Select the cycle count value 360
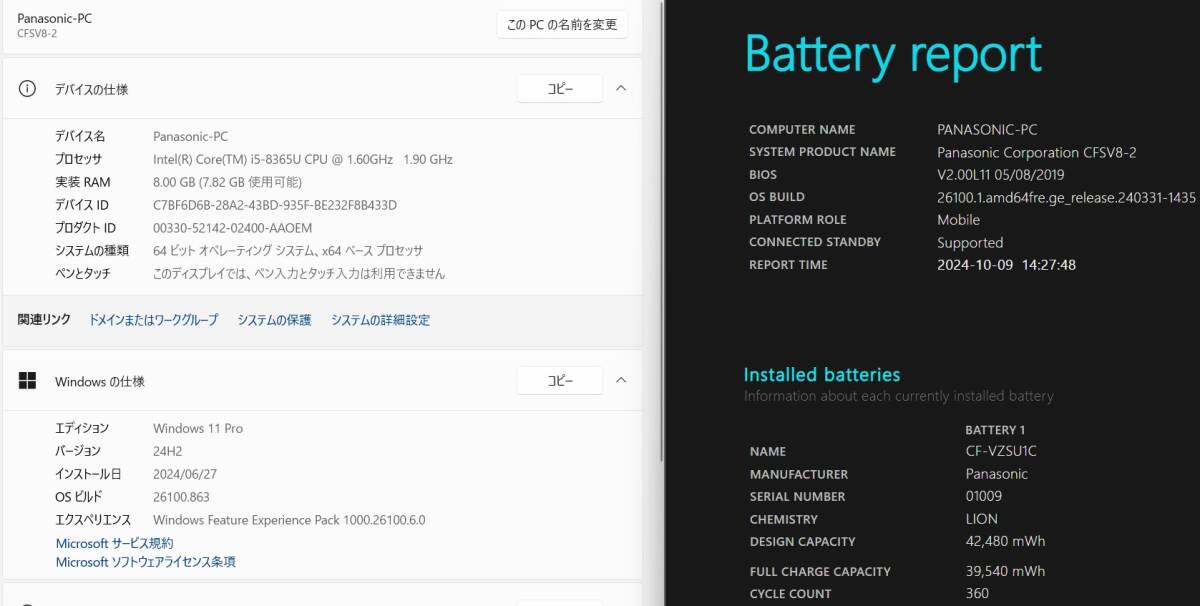 point(977,594)
